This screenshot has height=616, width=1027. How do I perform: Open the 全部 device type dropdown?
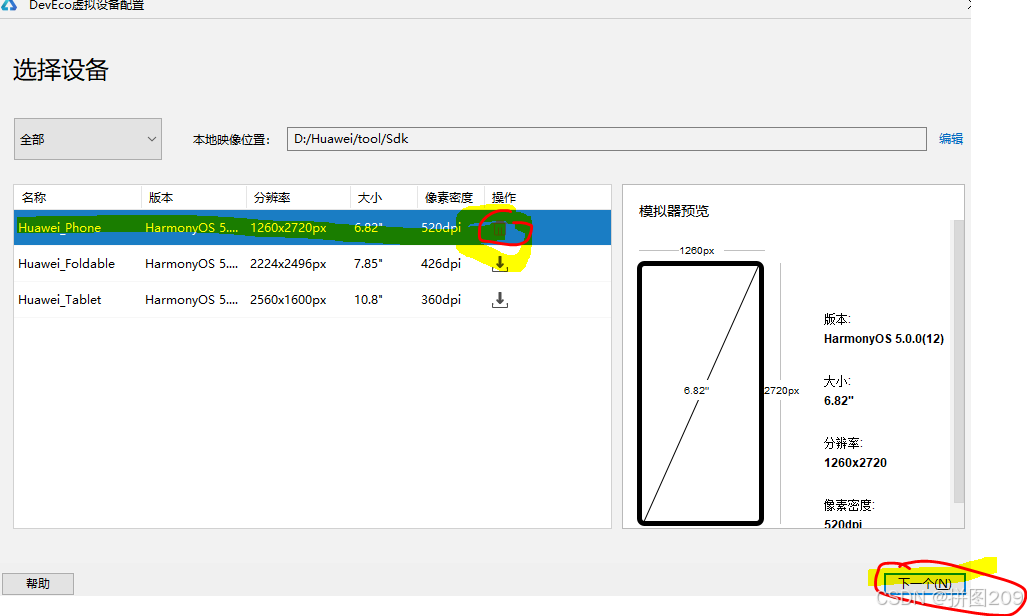pyautogui.click(x=88, y=139)
